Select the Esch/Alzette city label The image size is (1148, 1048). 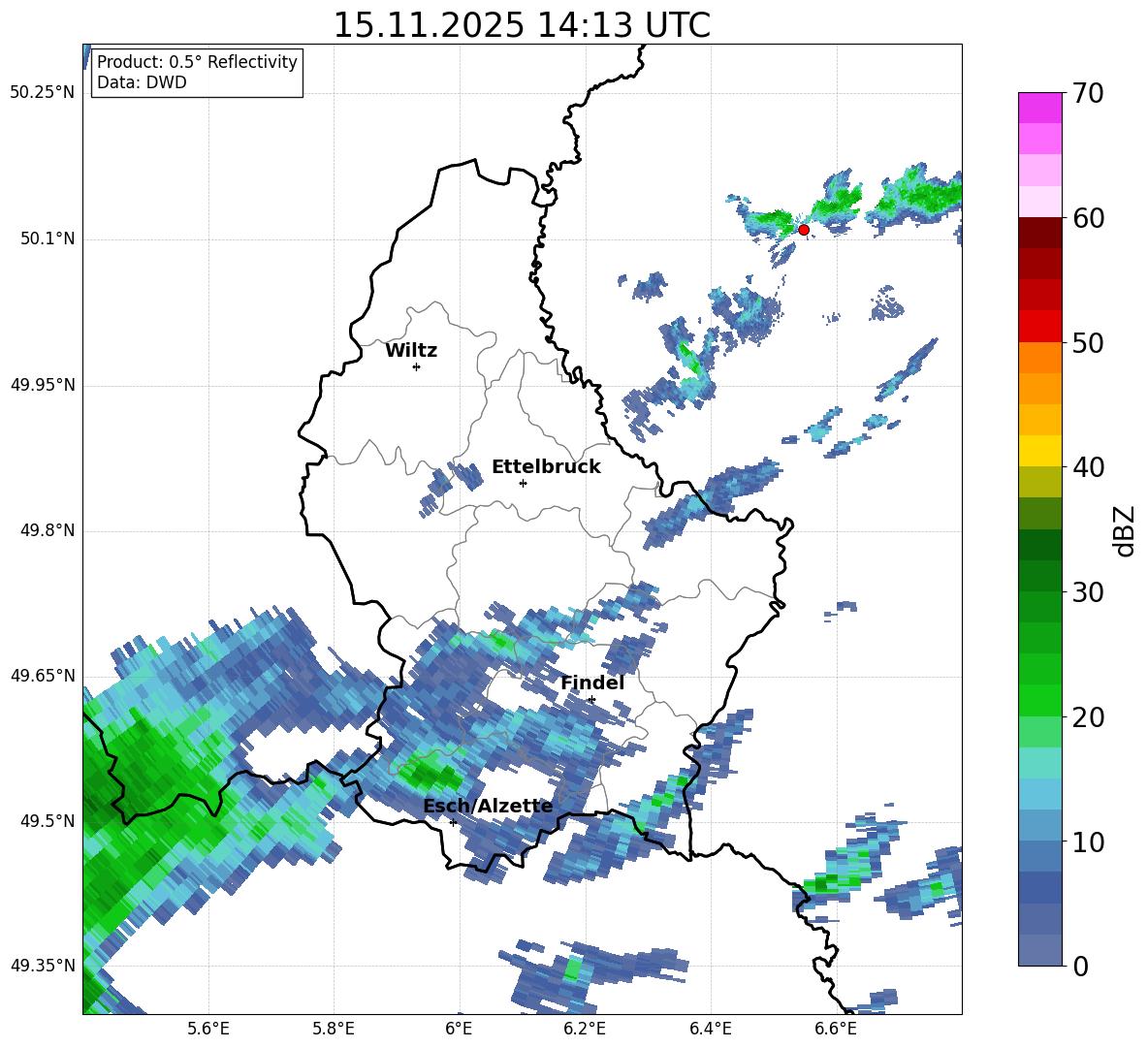[488, 806]
